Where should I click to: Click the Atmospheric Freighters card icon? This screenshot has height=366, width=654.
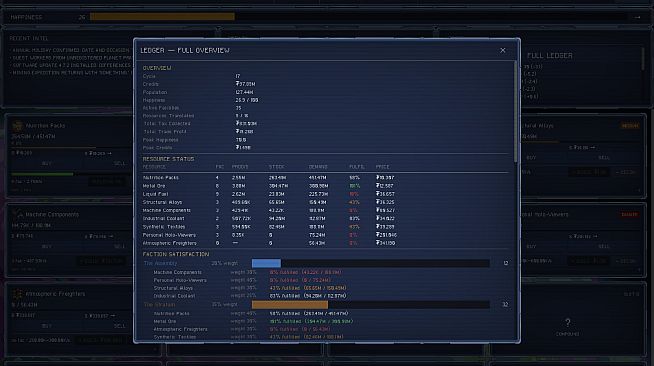(x=17, y=294)
